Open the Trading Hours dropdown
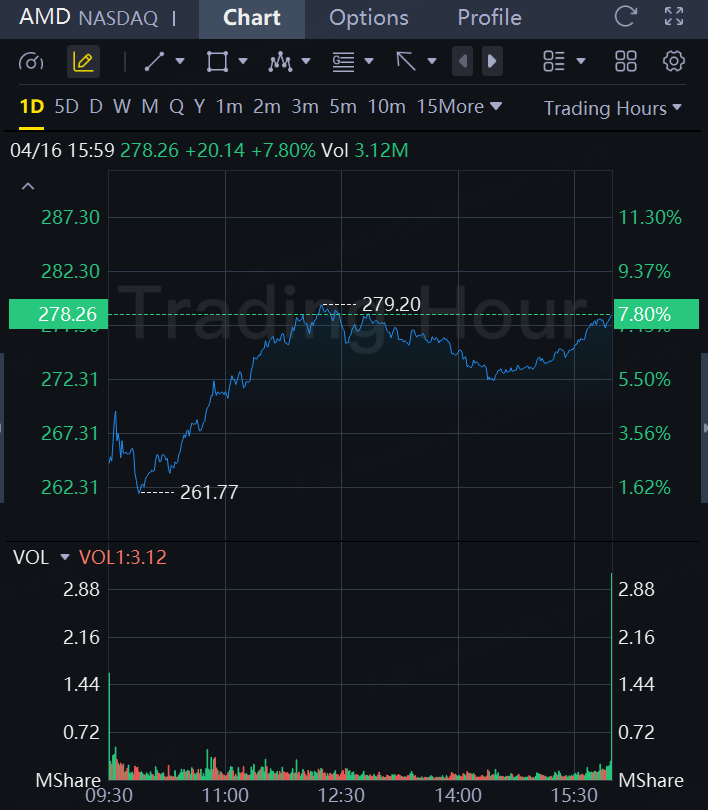This screenshot has height=810, width=708. 613,108
